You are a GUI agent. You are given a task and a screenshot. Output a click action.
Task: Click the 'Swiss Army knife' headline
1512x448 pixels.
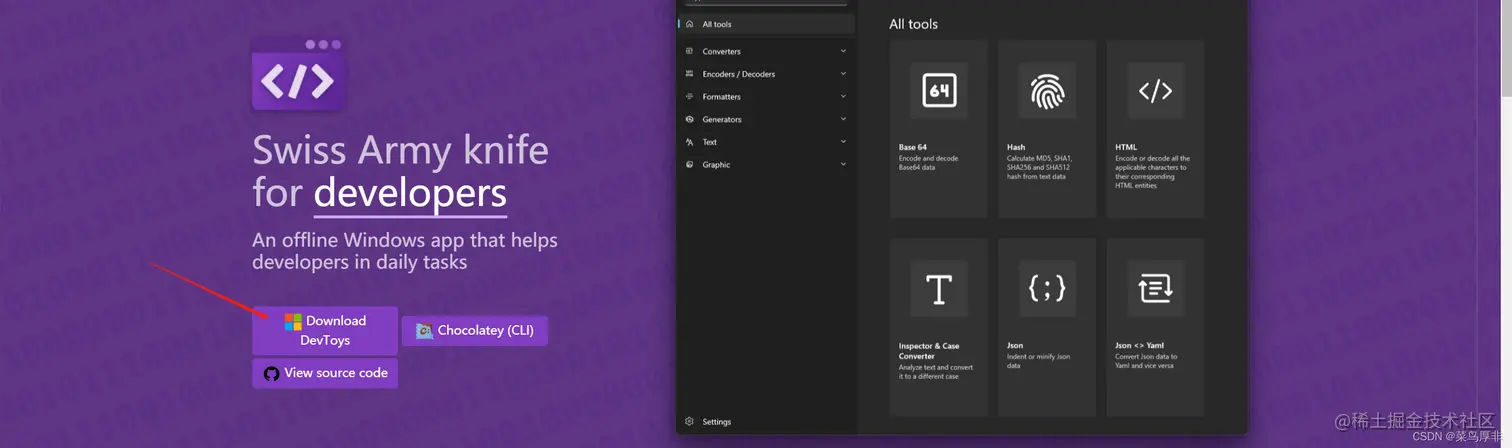(x=400, y=151)
